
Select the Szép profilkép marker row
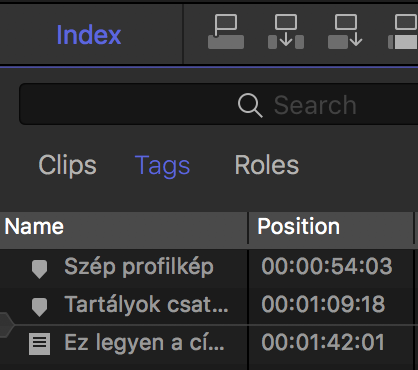(209, 269)
